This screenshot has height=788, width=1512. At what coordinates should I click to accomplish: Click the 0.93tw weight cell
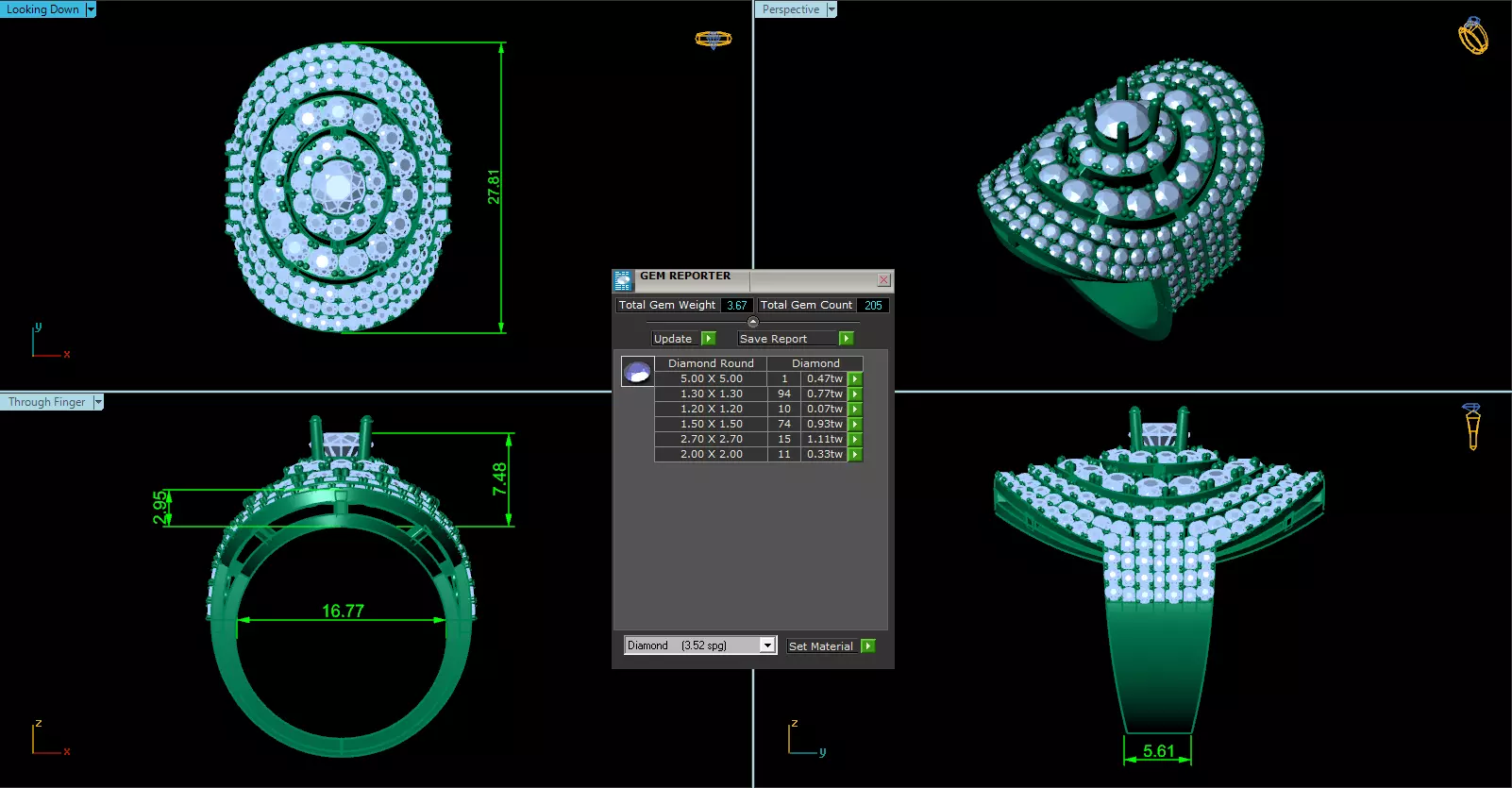(825, 425)
